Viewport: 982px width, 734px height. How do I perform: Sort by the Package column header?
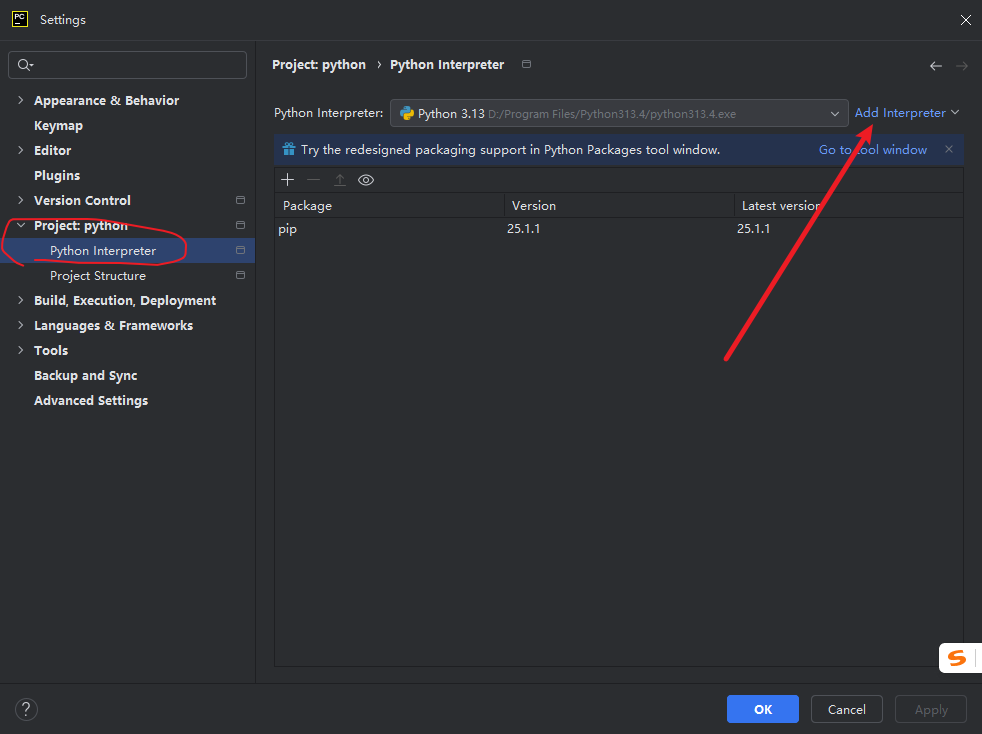(389, 205)
